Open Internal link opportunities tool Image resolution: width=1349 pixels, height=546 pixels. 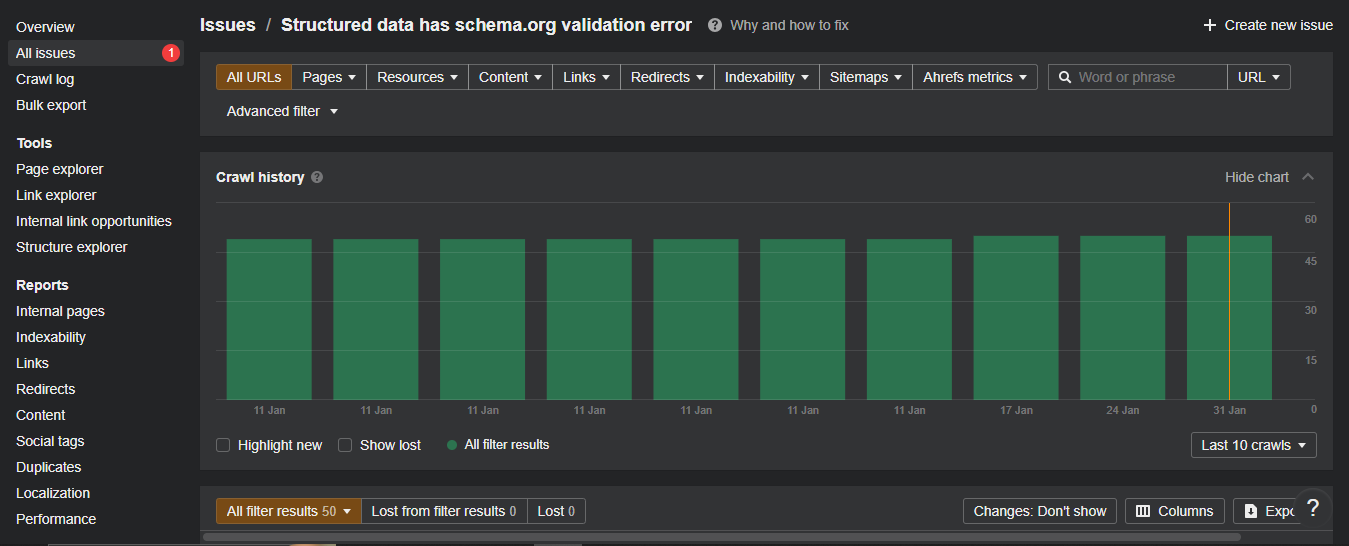pyautogui.click(x=94, y=221)
